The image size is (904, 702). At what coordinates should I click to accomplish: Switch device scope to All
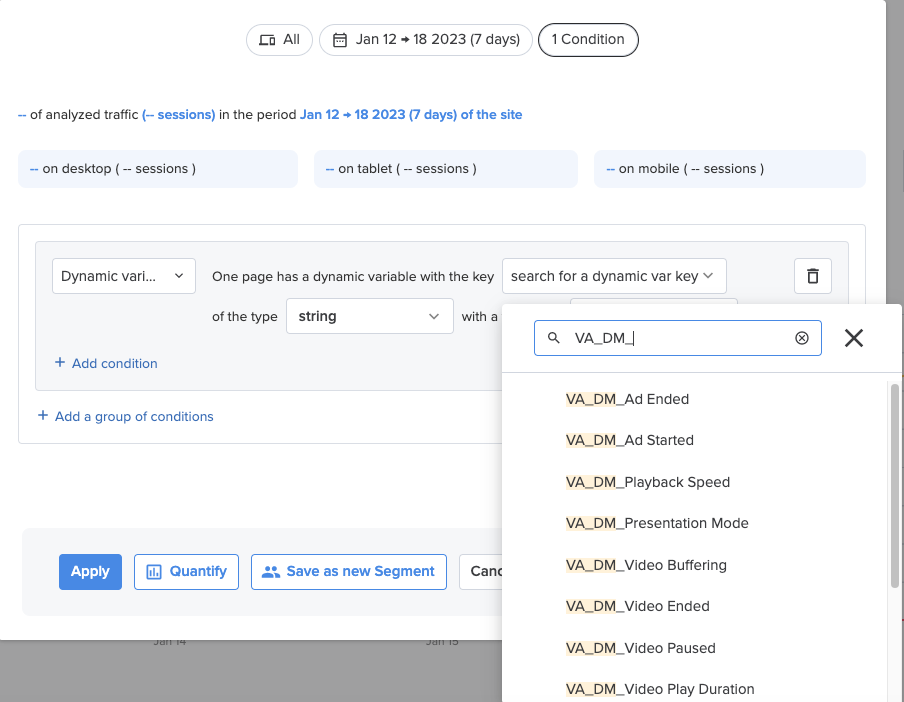[x=279, y=39]
